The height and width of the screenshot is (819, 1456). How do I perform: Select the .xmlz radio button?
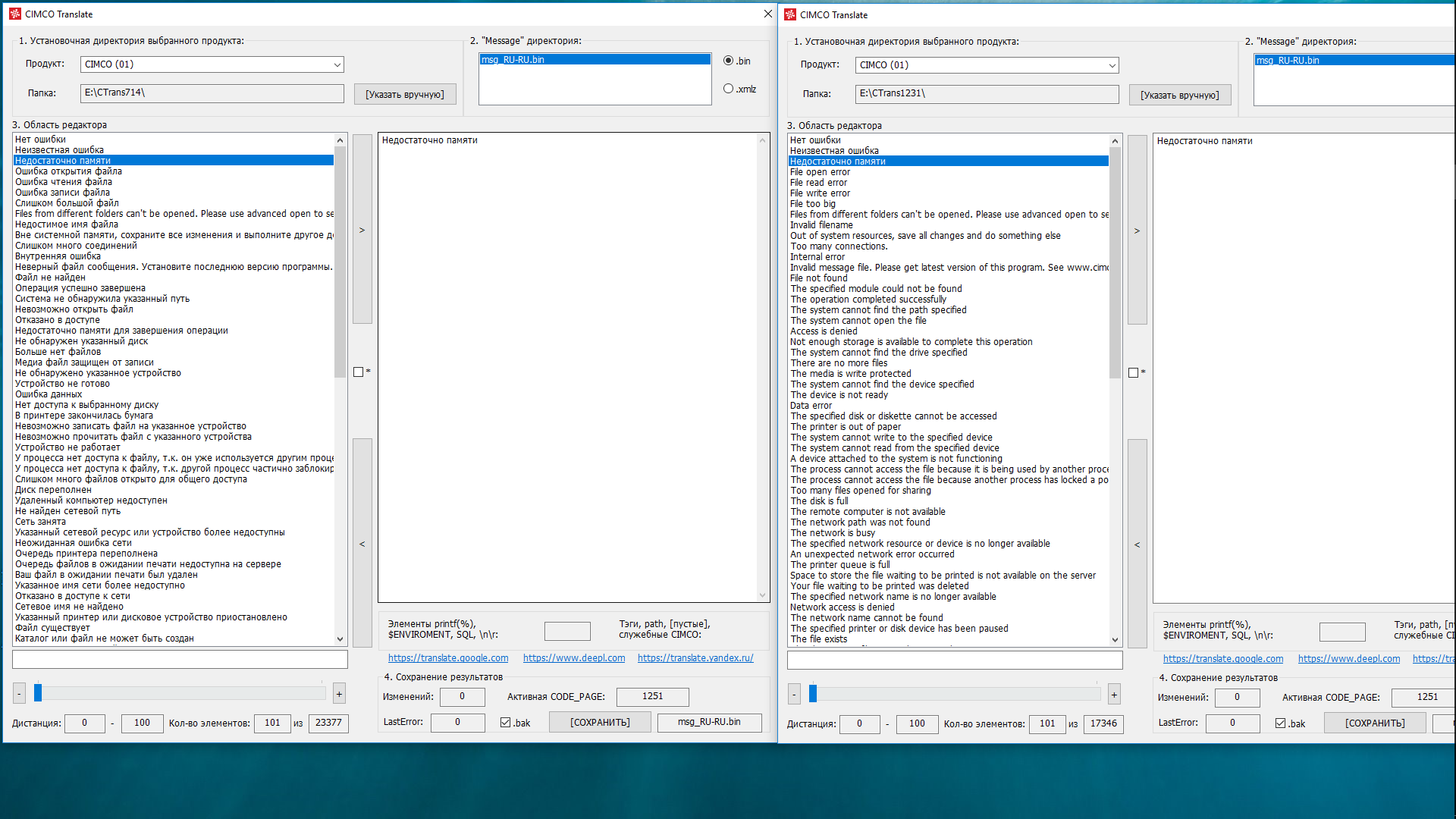tap(728, 89)
